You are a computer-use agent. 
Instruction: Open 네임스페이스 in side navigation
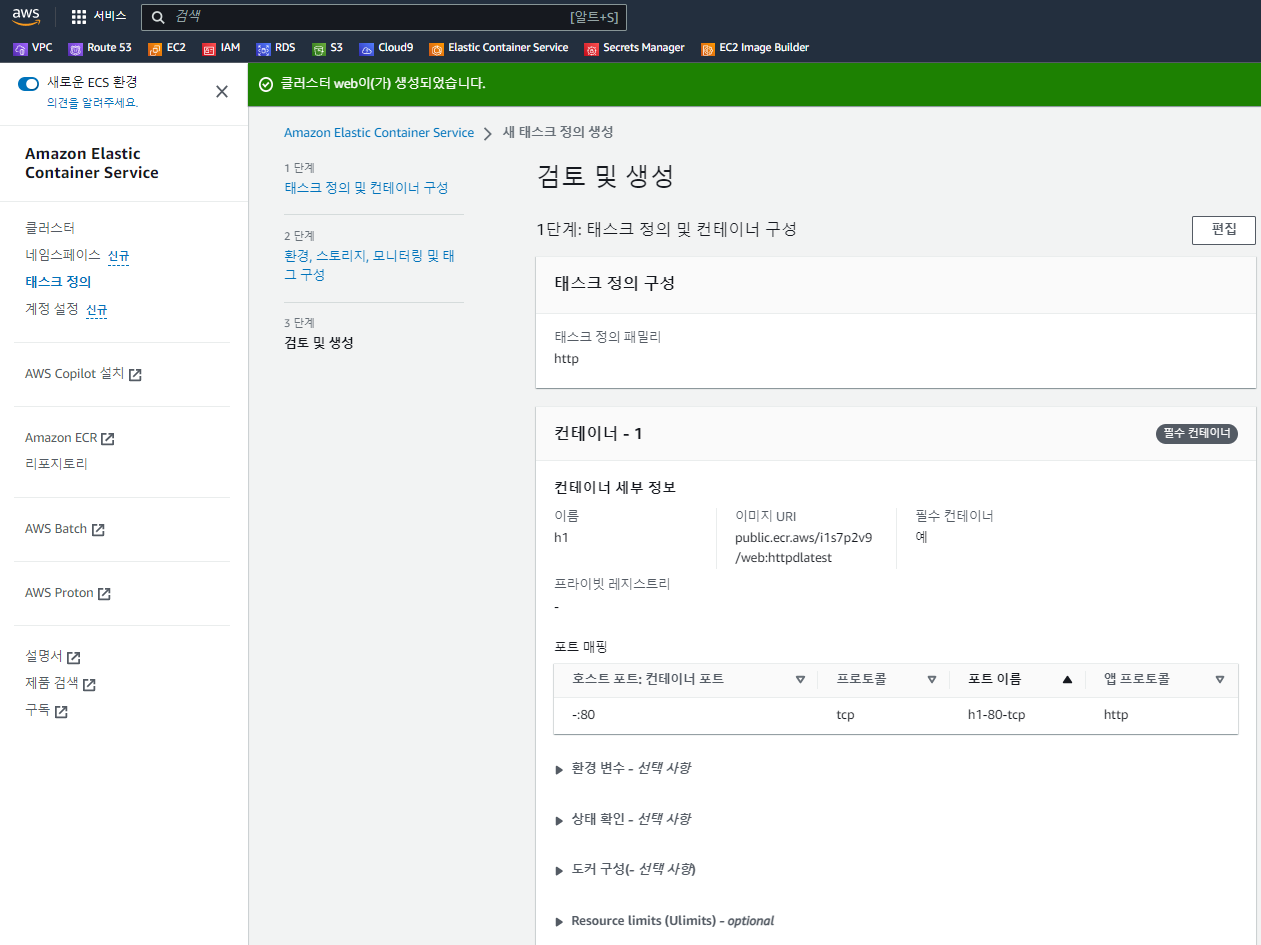coord(63,255)
